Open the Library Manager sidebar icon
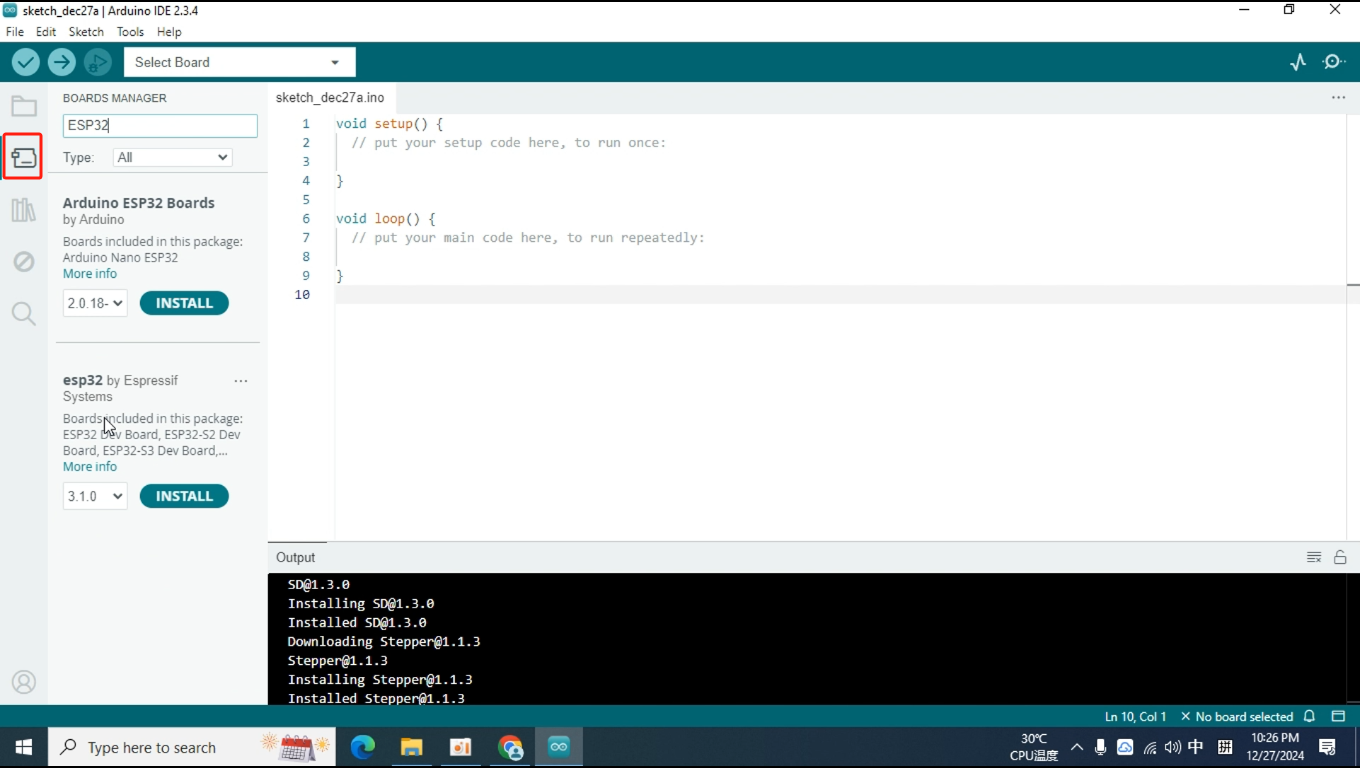 [x=24, y=210]
